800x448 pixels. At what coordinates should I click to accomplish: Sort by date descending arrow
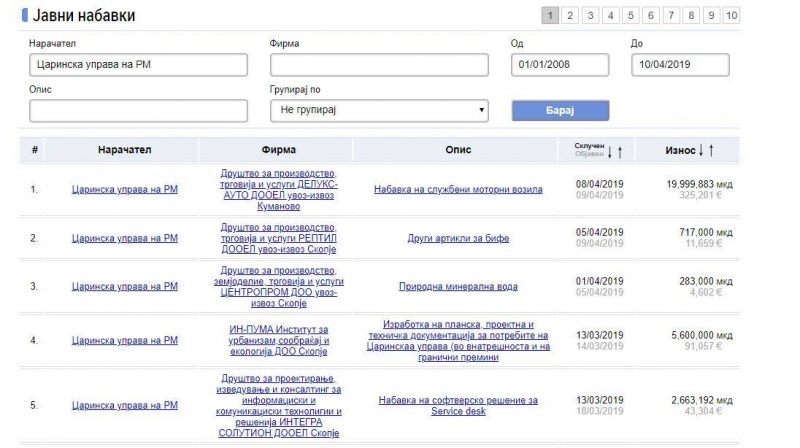tap(610, 151)
